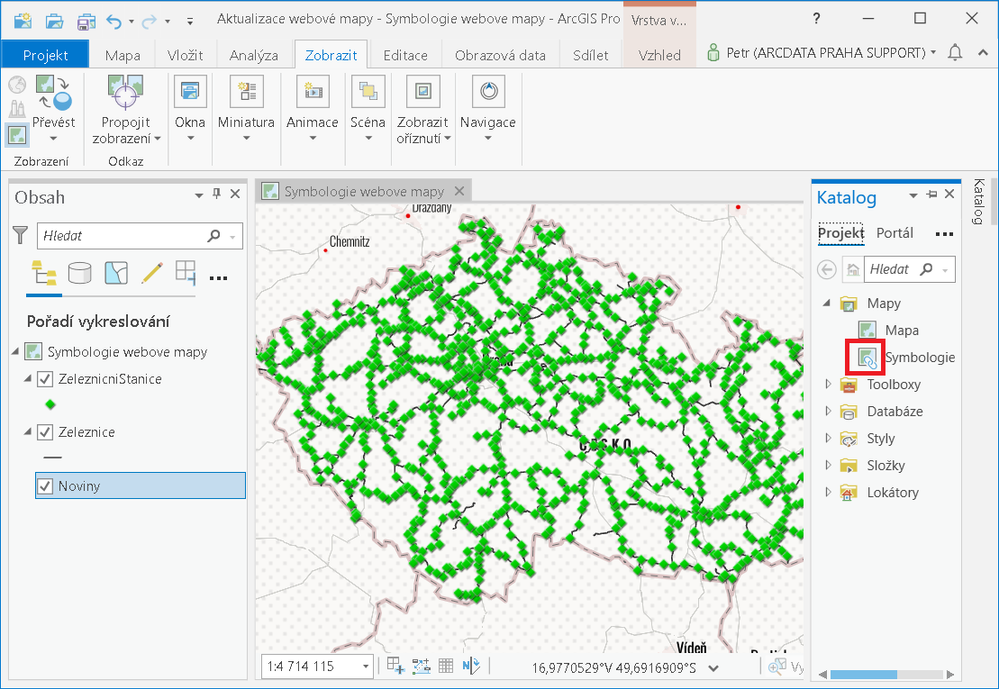Open the map scale dropdown
999x689 pixels.
(x=366, y=667)
